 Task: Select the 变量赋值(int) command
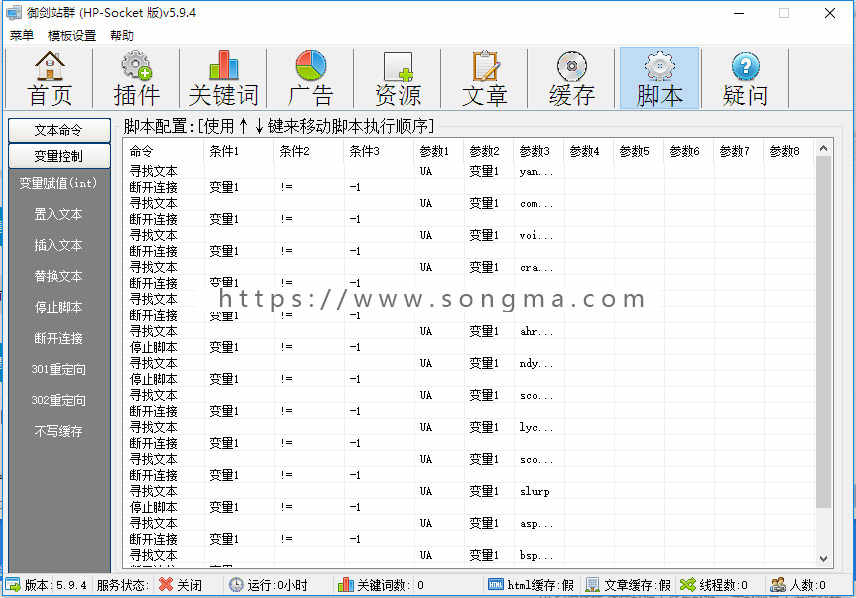[58, 183]
